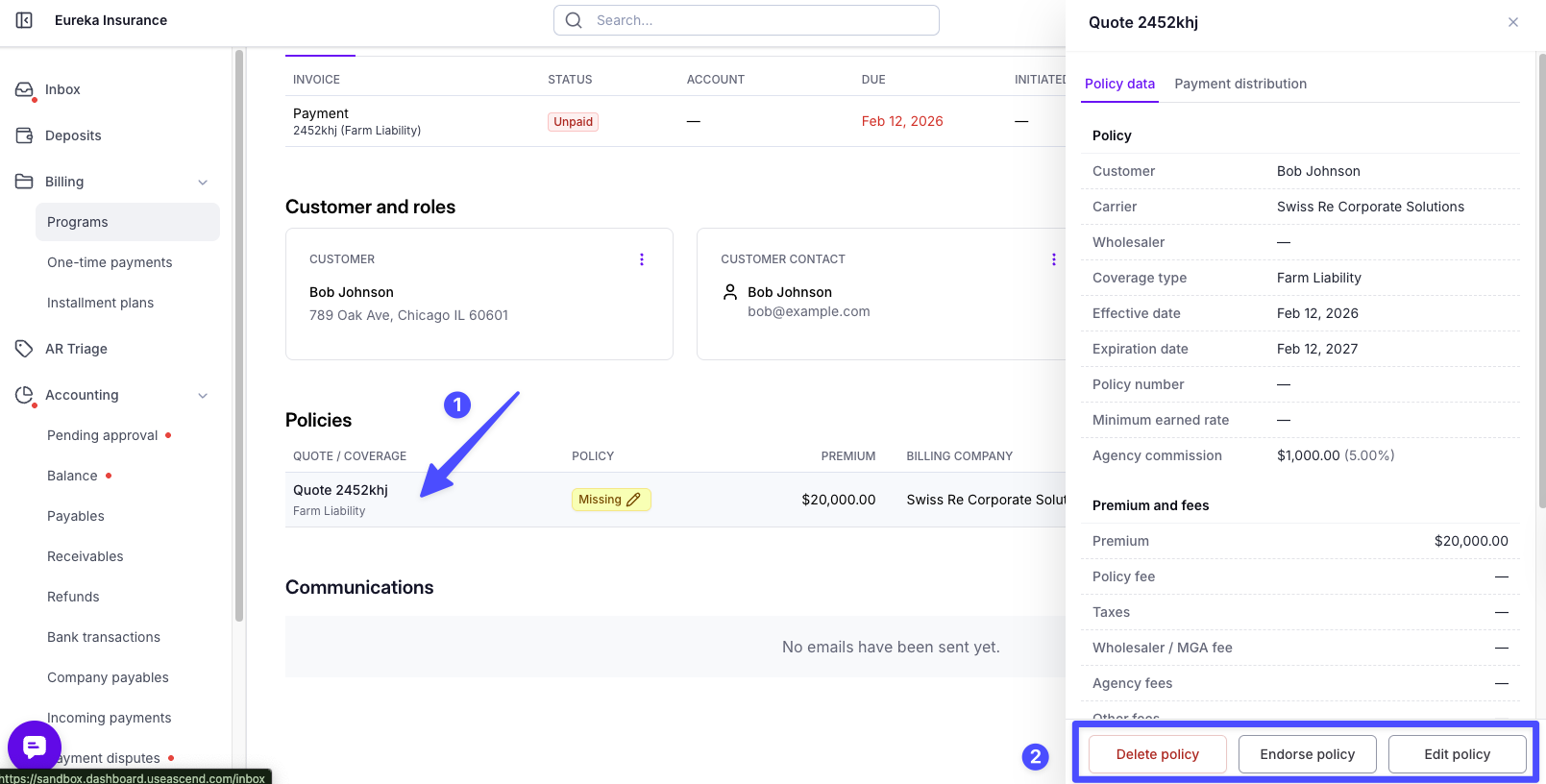Close the Quote 2452khj panel
The height and width of the screenshot is (784, 1546).
click(1513, 22)
